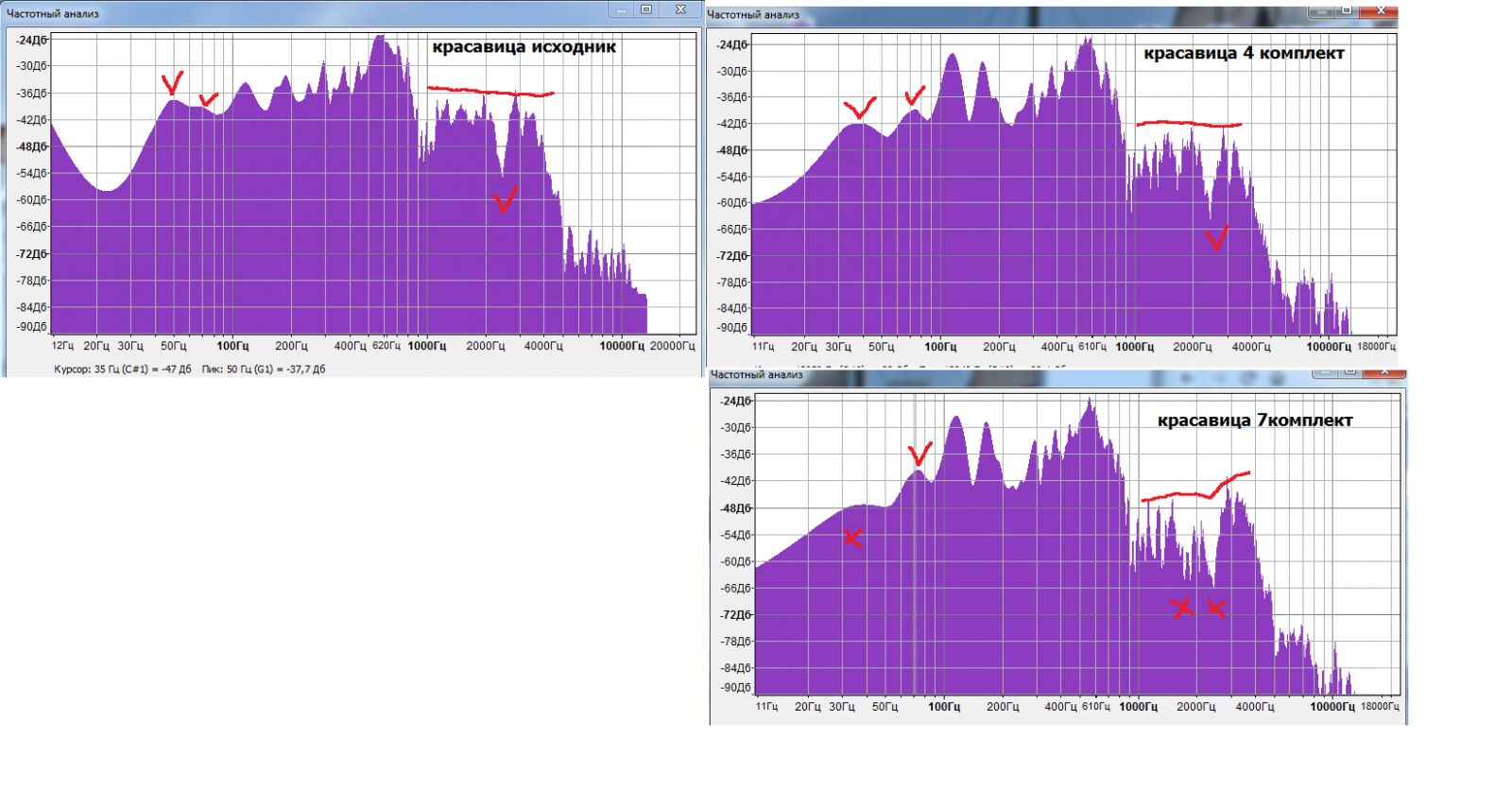Click 'Частотный анализ' title of the 7комплект window

click(757, 374)
